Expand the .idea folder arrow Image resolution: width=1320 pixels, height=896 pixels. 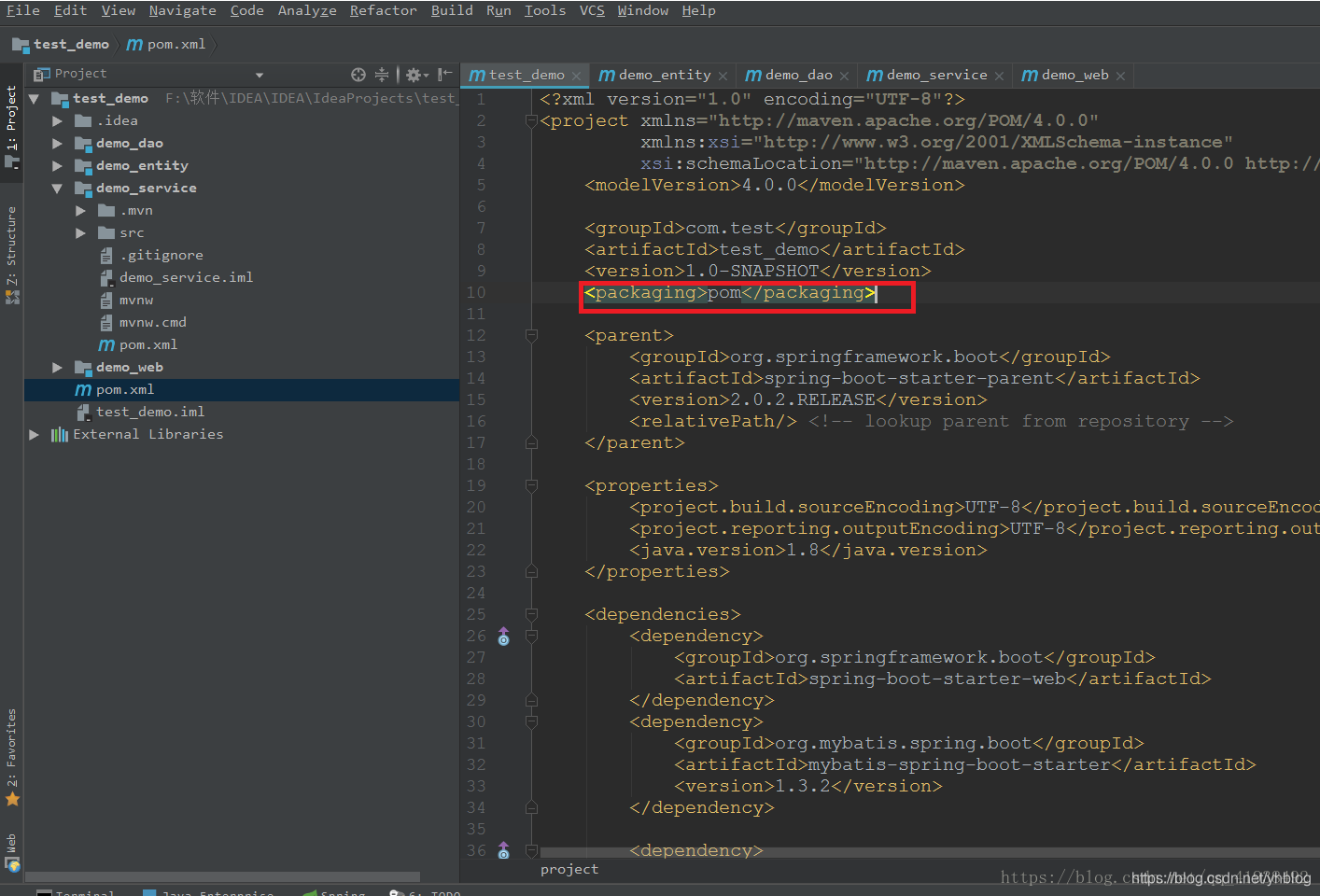(x=58, y=121)
